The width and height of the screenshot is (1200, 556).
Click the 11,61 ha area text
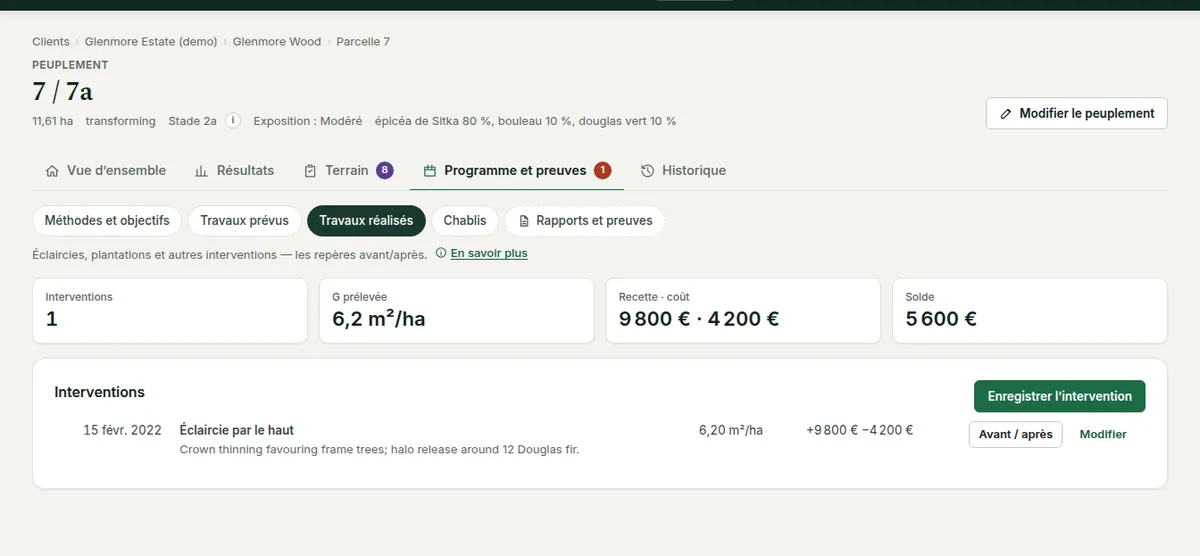coord(52,121)
